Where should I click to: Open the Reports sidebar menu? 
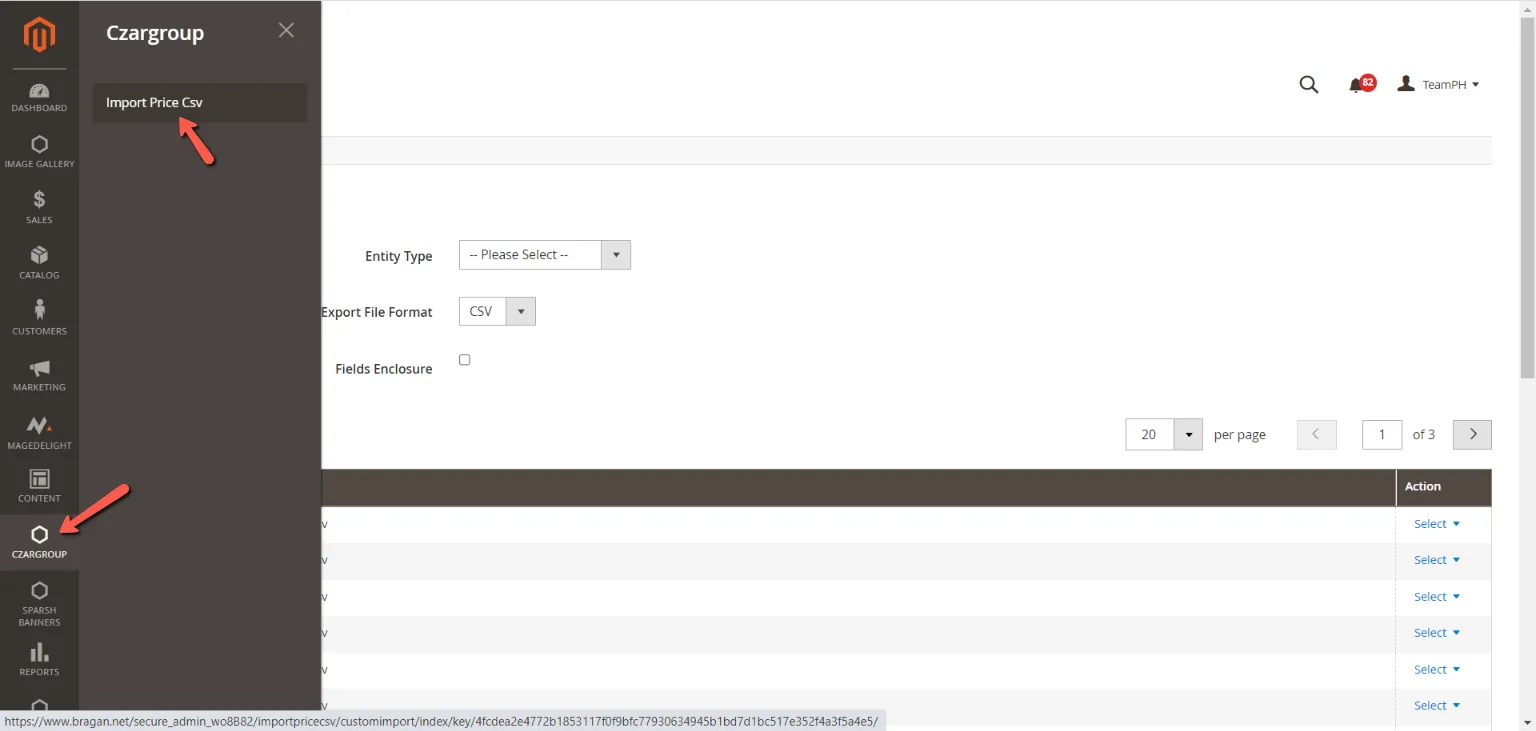point(39,660)
